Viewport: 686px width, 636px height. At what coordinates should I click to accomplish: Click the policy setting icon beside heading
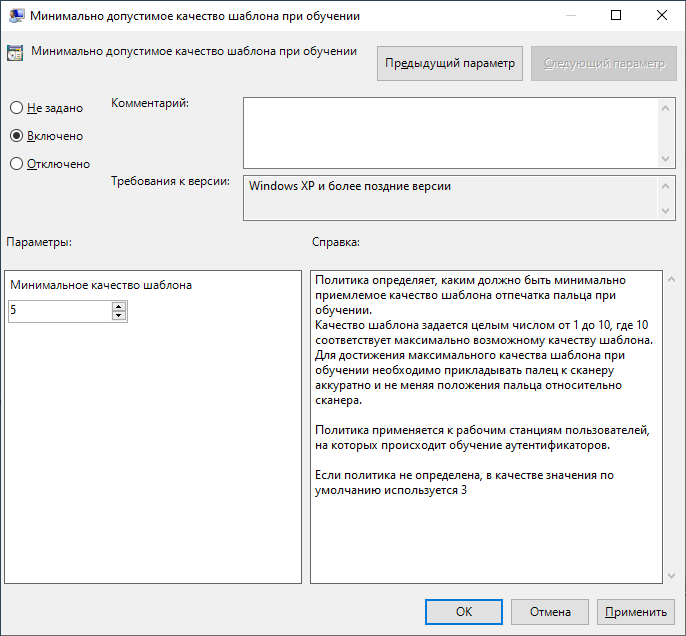point(15,53)
